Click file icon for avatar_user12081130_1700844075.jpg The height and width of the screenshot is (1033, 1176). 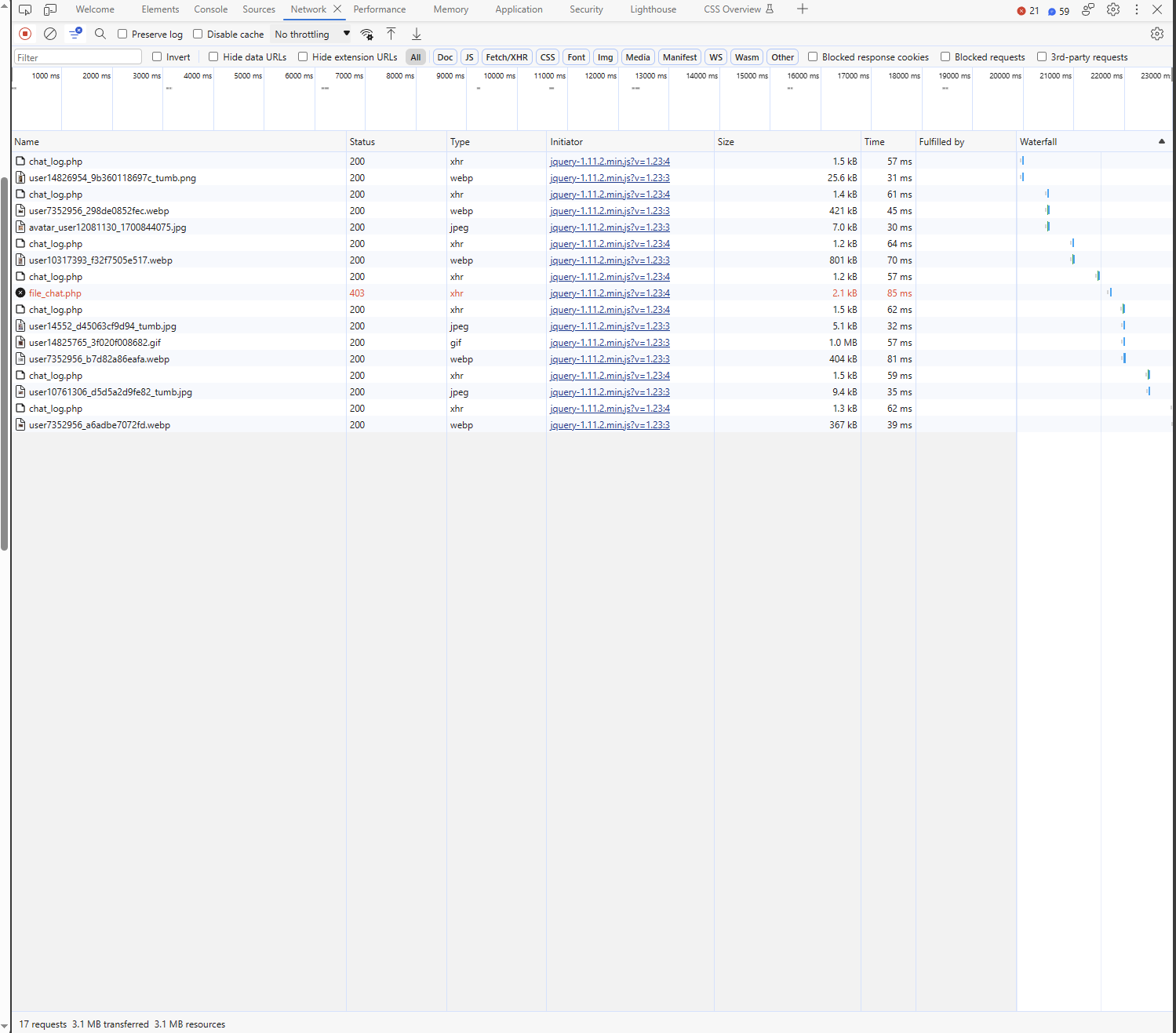point(20,227)
